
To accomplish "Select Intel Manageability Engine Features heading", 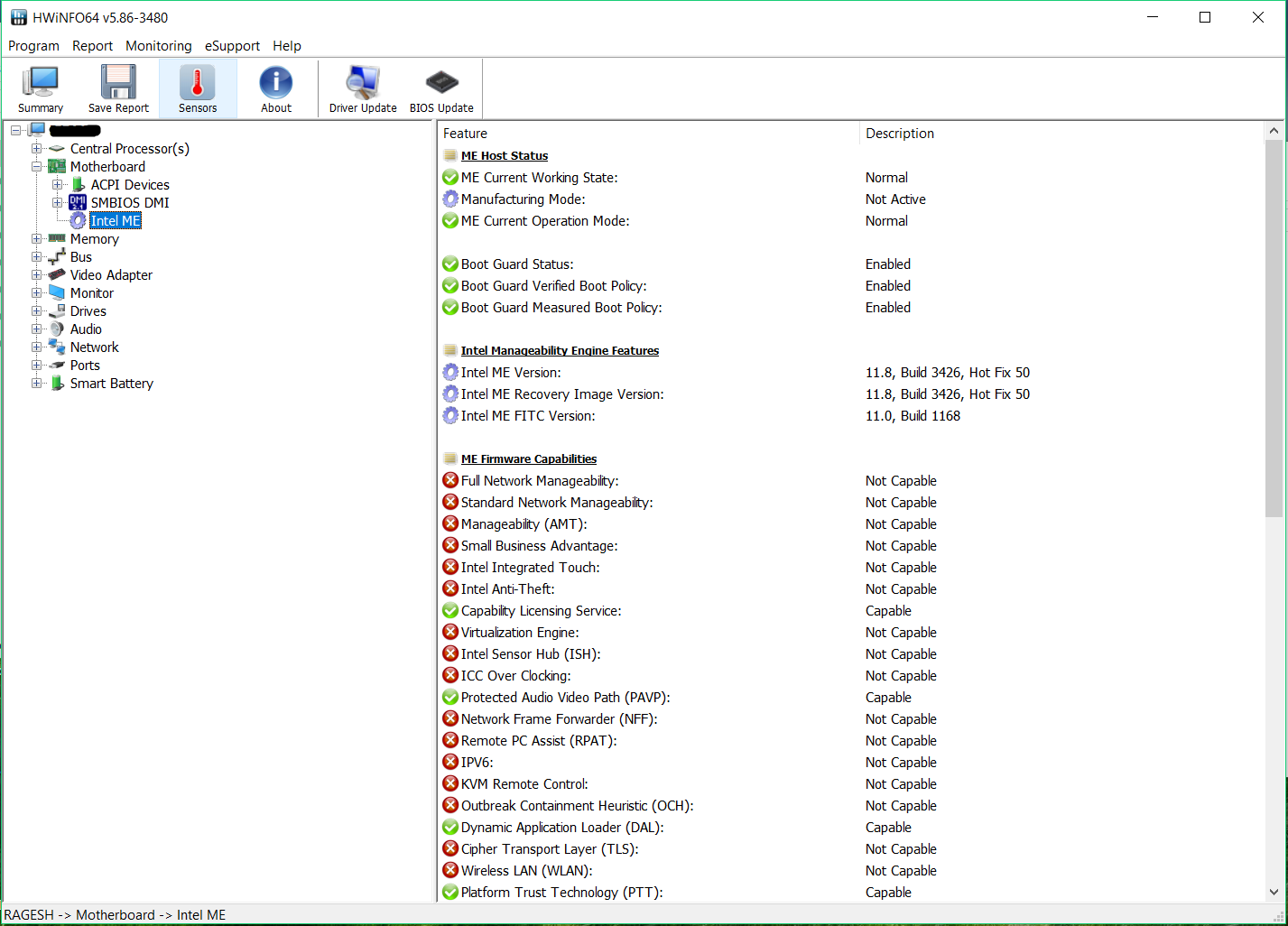I will click(x=560, y=351).
